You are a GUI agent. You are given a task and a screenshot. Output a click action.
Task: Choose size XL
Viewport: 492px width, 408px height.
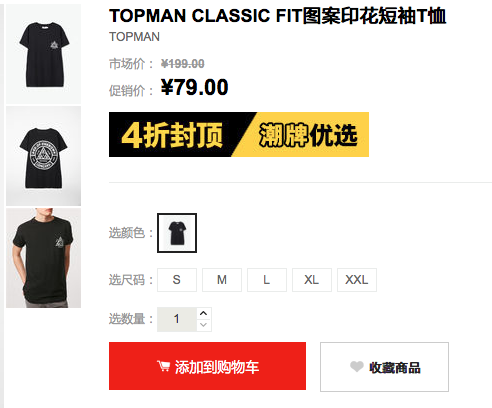tap(312, 280)
